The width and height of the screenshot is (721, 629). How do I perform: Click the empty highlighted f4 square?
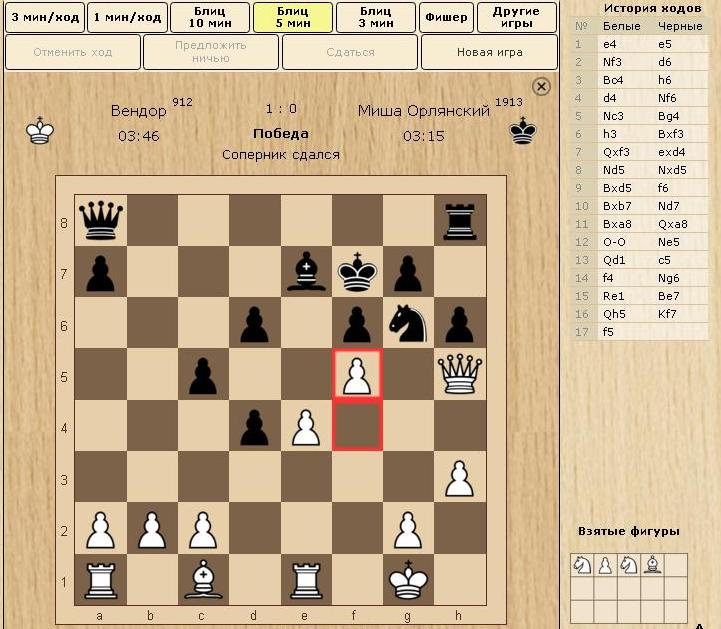coord(357,425)
